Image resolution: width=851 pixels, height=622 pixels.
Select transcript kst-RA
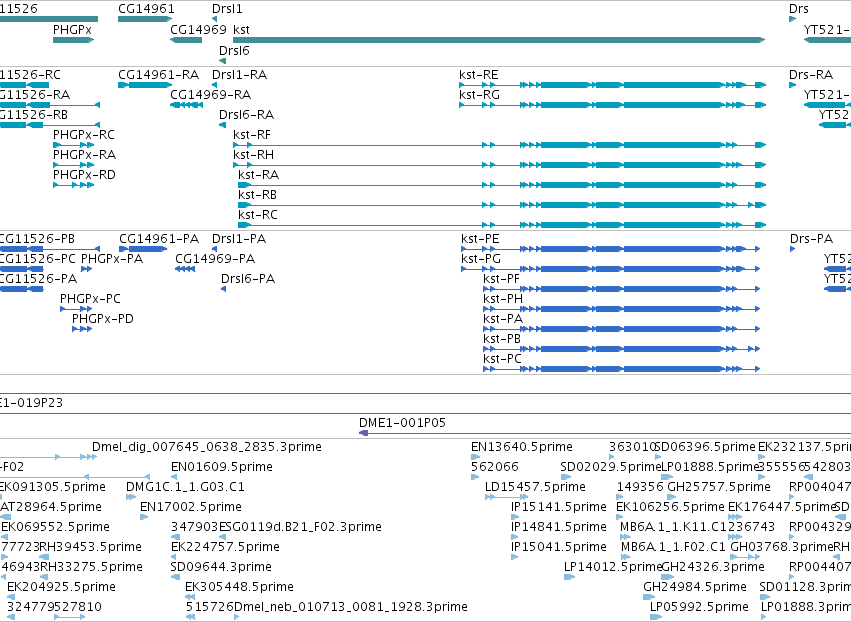pyautogui.click(x=502, y=185)
